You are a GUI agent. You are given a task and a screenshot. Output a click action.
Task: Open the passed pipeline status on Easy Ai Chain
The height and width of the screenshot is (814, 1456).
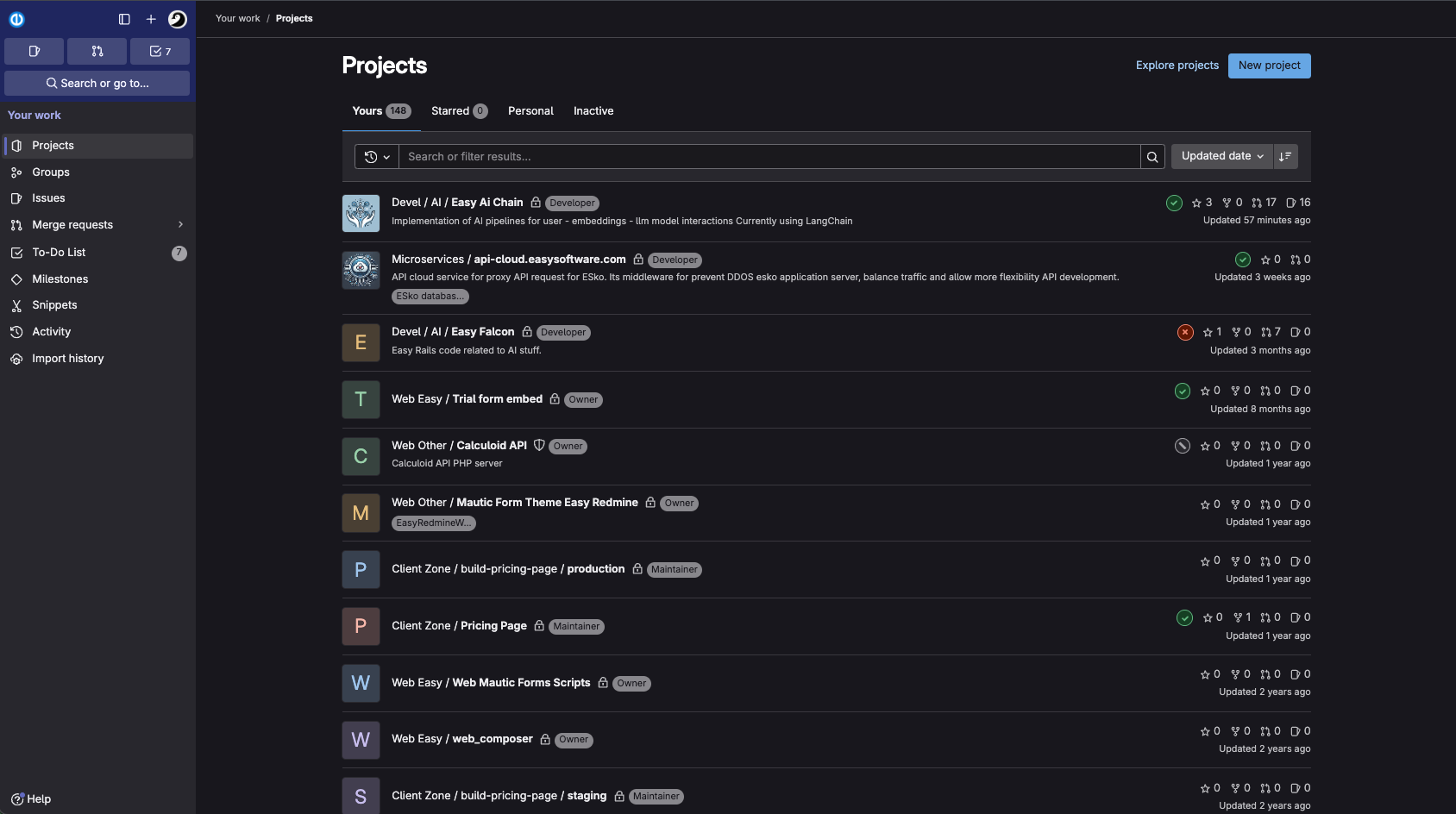1173,203
